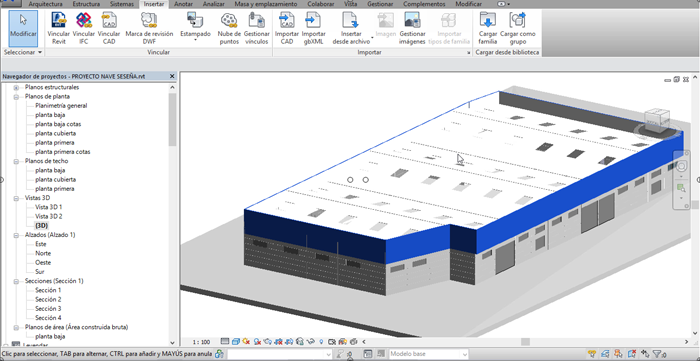The width and height of the screenshot is (700, 361).
Task: Toggle the shadows icon in the view control bar
Action: pos(258,342)
